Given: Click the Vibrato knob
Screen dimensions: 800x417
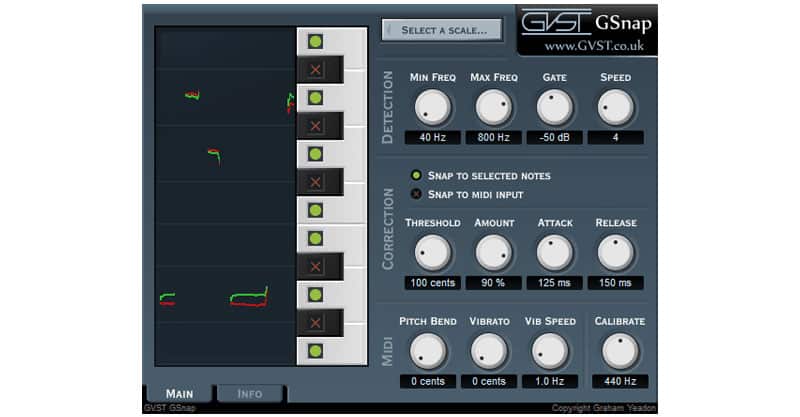Looking at the screenshot, I should [489, 352].
